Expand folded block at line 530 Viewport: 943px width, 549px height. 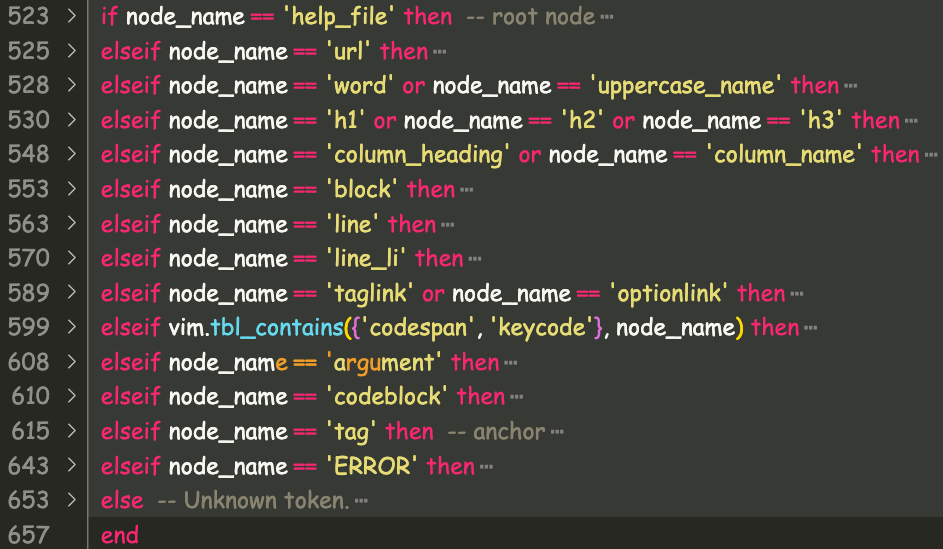tap(72, 121)
